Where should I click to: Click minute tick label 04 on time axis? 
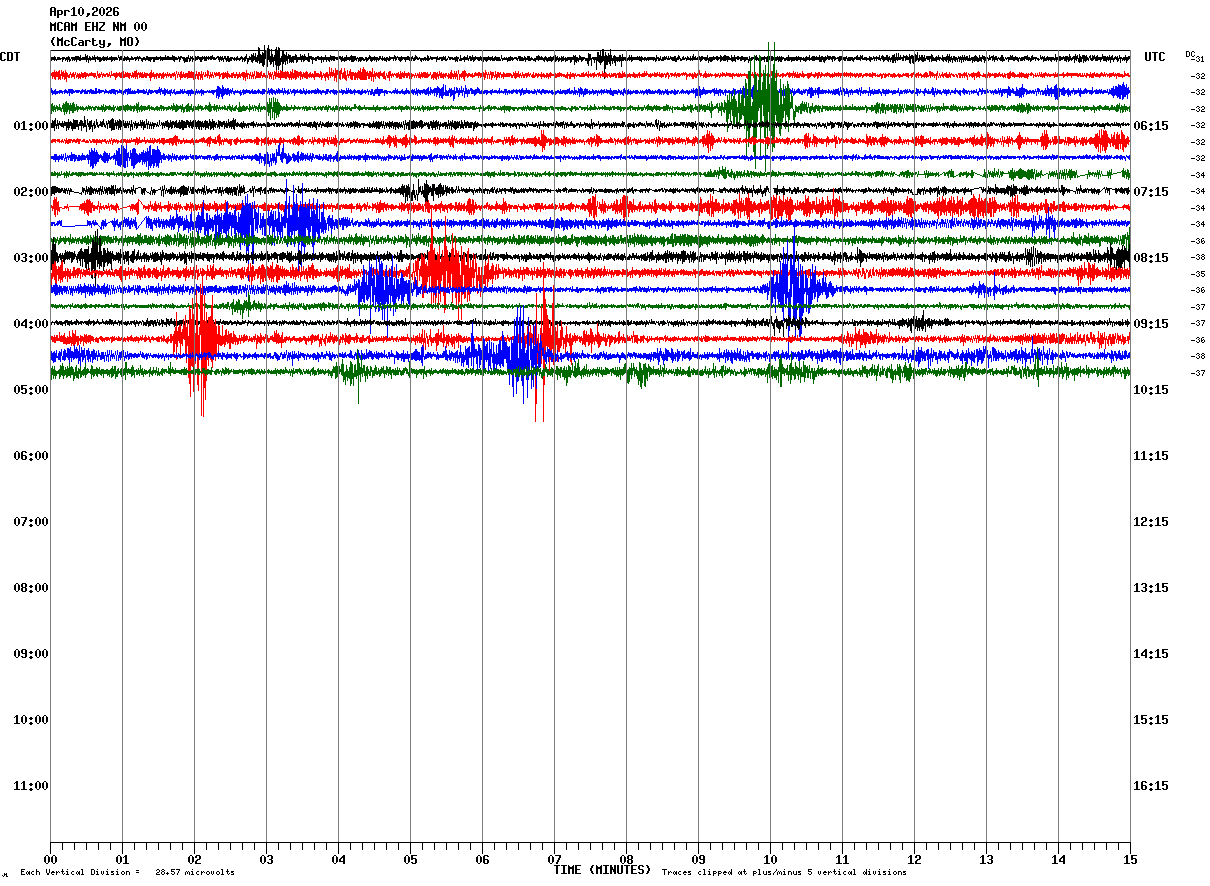click(338, 859)
